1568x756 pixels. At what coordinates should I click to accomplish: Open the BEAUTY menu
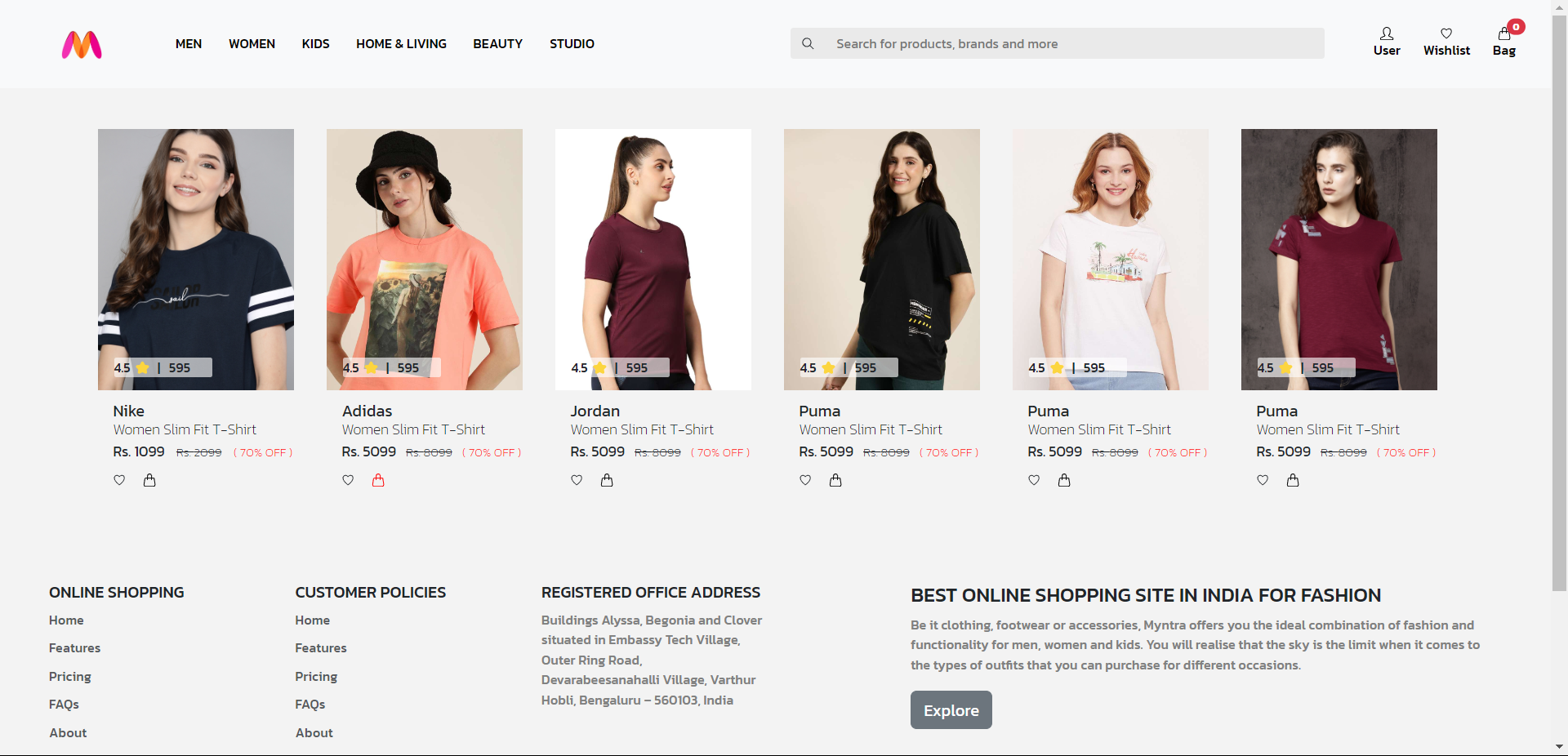coord(497,44)
